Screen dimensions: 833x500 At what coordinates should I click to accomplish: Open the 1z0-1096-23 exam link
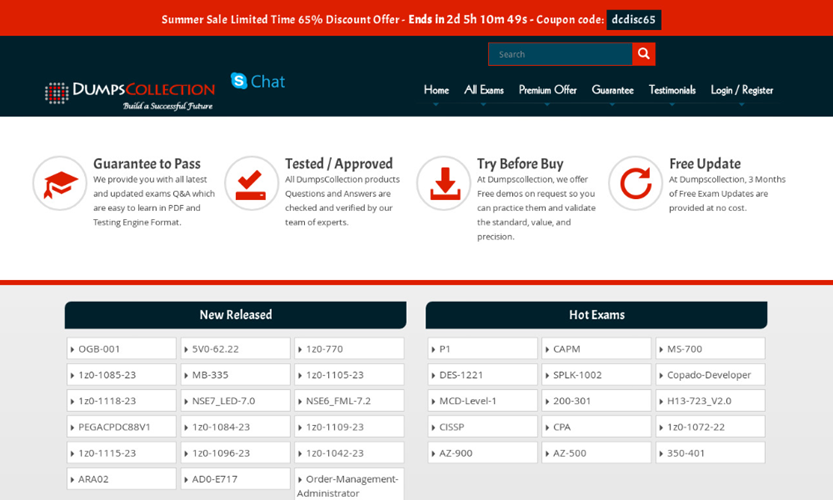(235, 453)
